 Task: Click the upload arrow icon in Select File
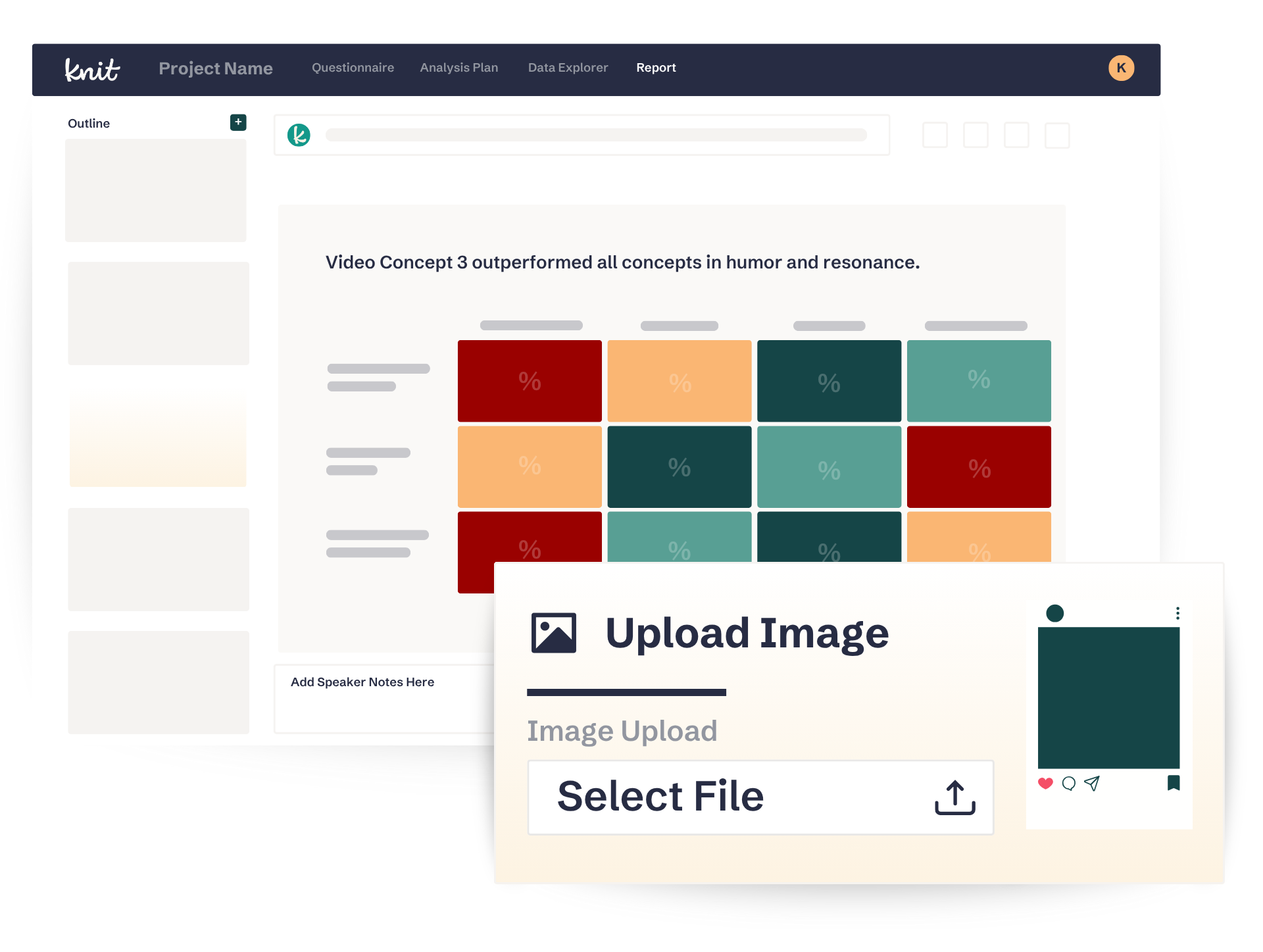click(954, 797)
